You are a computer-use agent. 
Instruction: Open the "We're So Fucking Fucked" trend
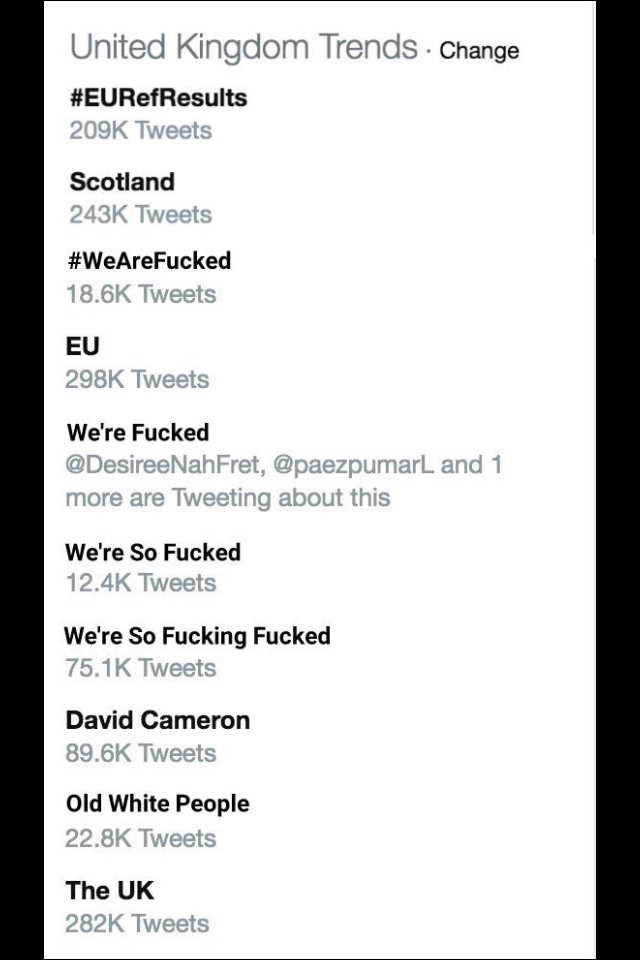[x=197, y=636]
